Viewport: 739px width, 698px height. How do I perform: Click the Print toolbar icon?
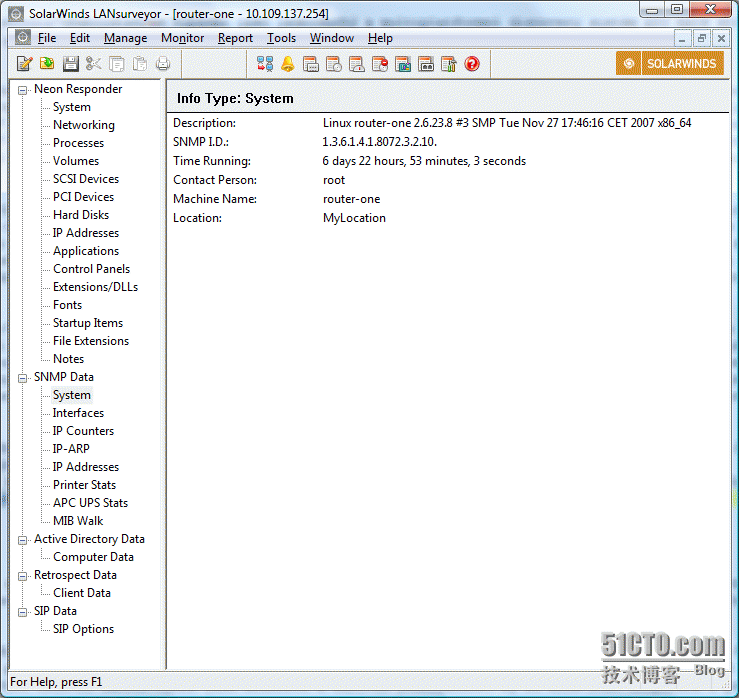pos(163,64)
